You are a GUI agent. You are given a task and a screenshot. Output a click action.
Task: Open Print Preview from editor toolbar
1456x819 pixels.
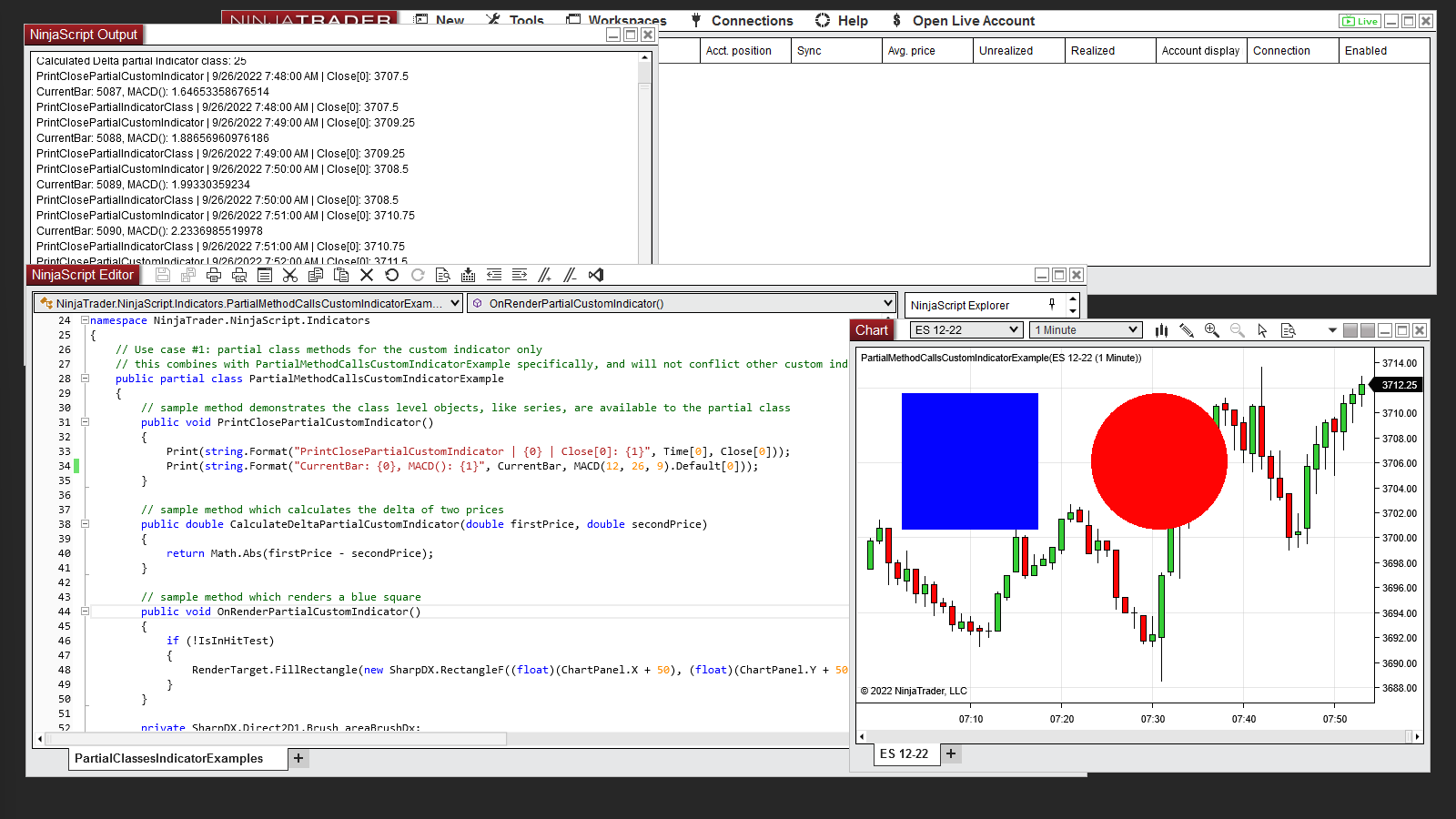point(239,275)
